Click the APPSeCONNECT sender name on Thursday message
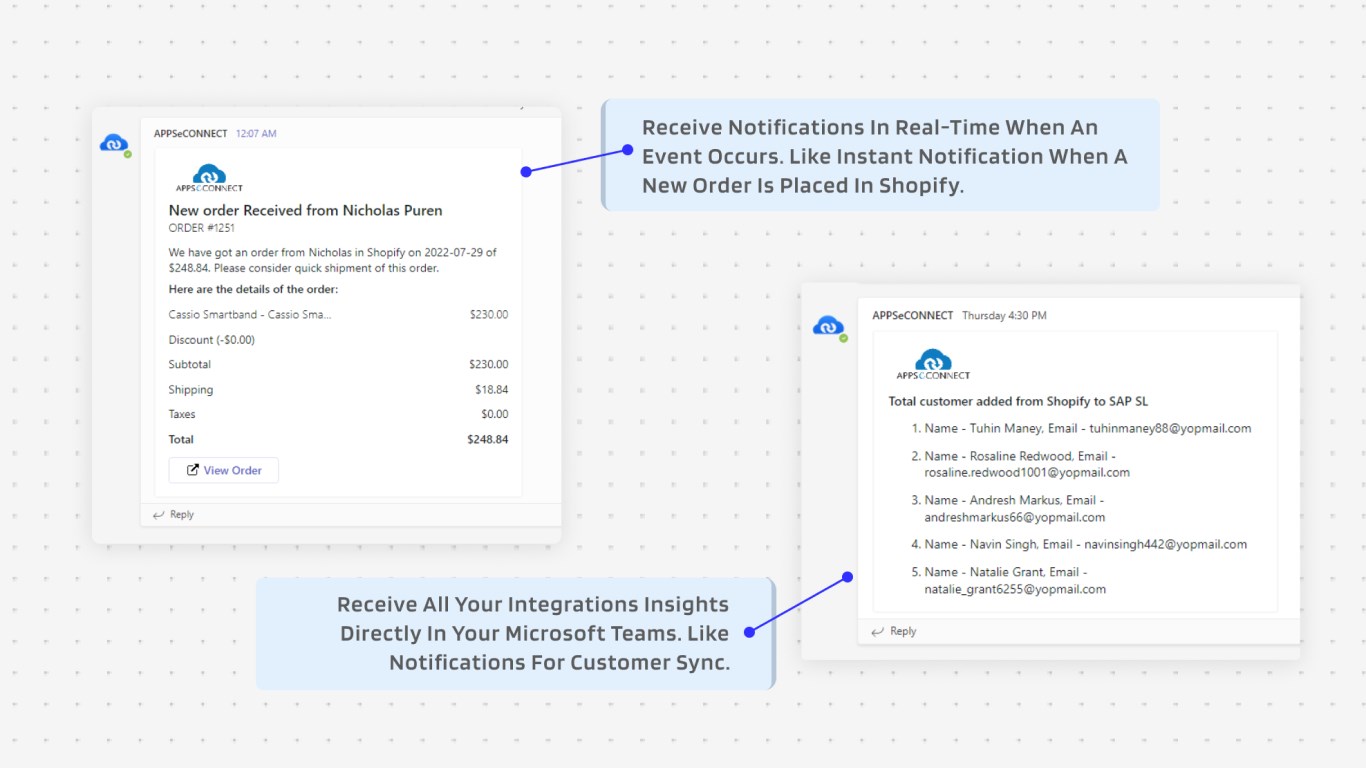Screen dimensions: 1366x768 (x=913, y=315)
